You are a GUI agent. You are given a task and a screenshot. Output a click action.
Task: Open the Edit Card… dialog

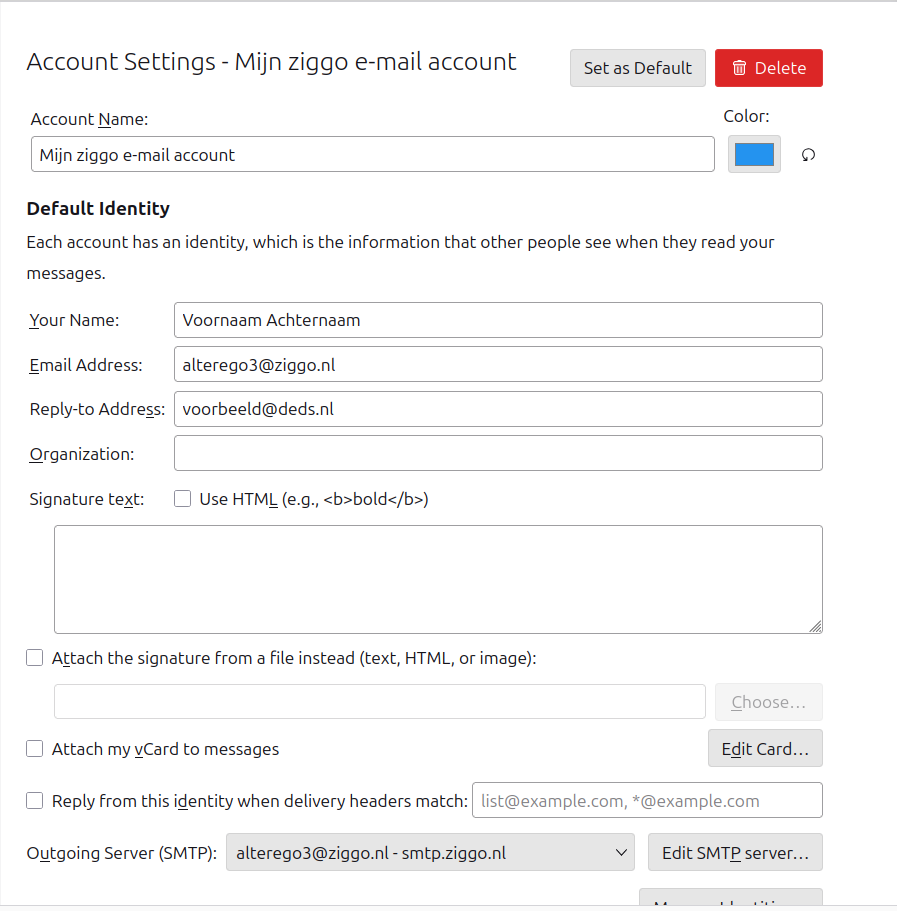(765, 748)
